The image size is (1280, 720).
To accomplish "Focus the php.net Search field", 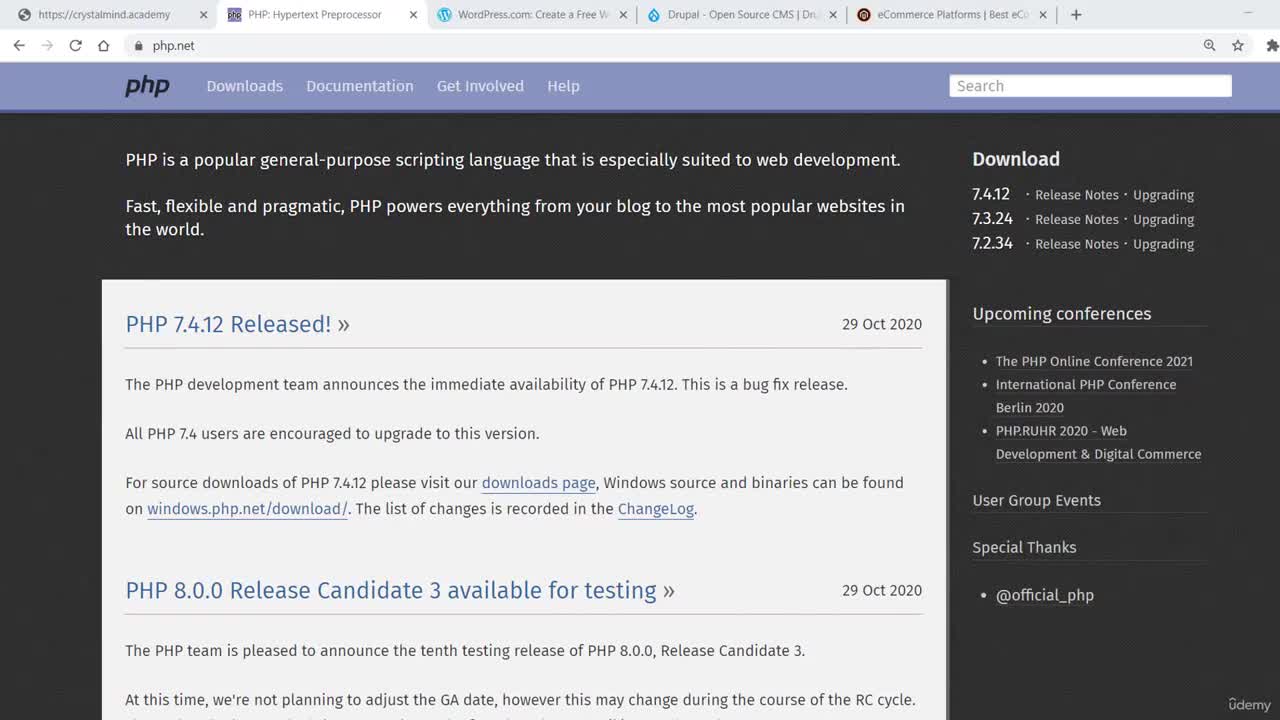I will click(1090, 86).
